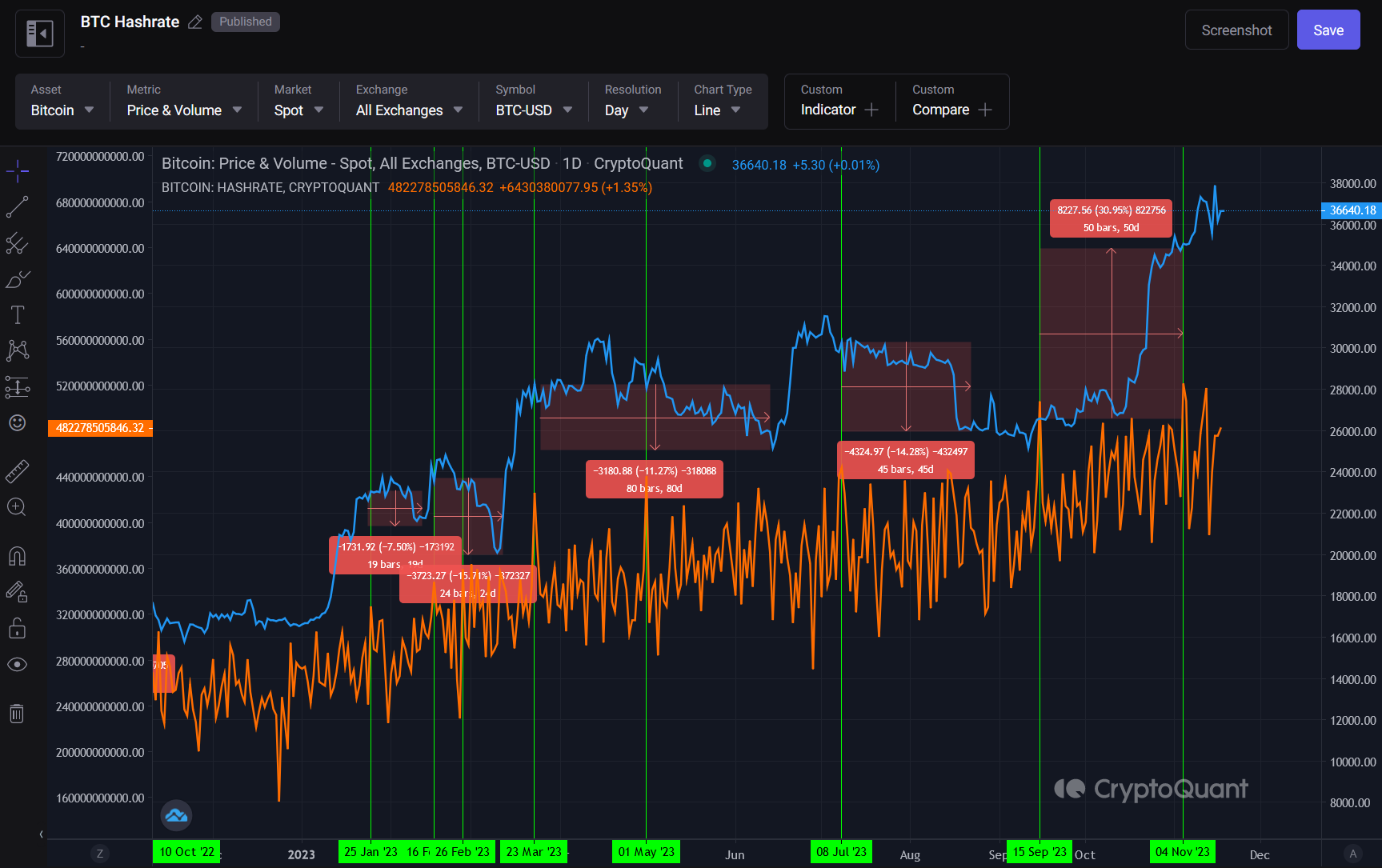Select the XABCD pattern tool

pyautogui.click(x=17, y=350)
